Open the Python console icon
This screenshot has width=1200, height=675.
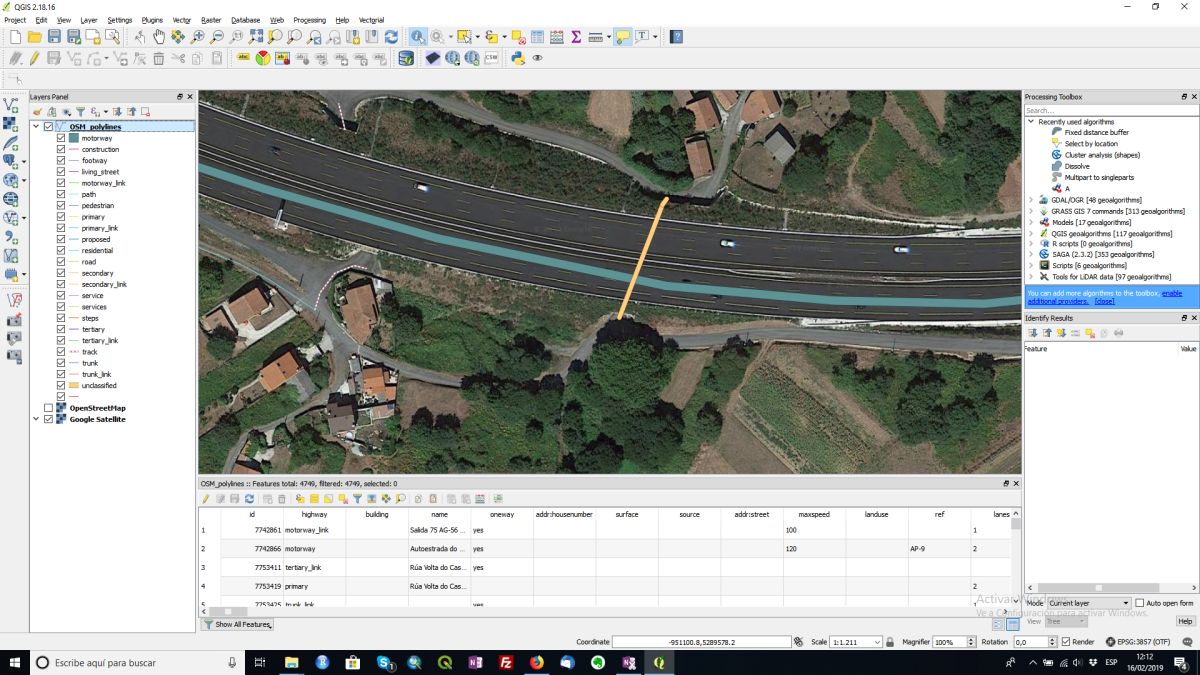tap(518, 58)
